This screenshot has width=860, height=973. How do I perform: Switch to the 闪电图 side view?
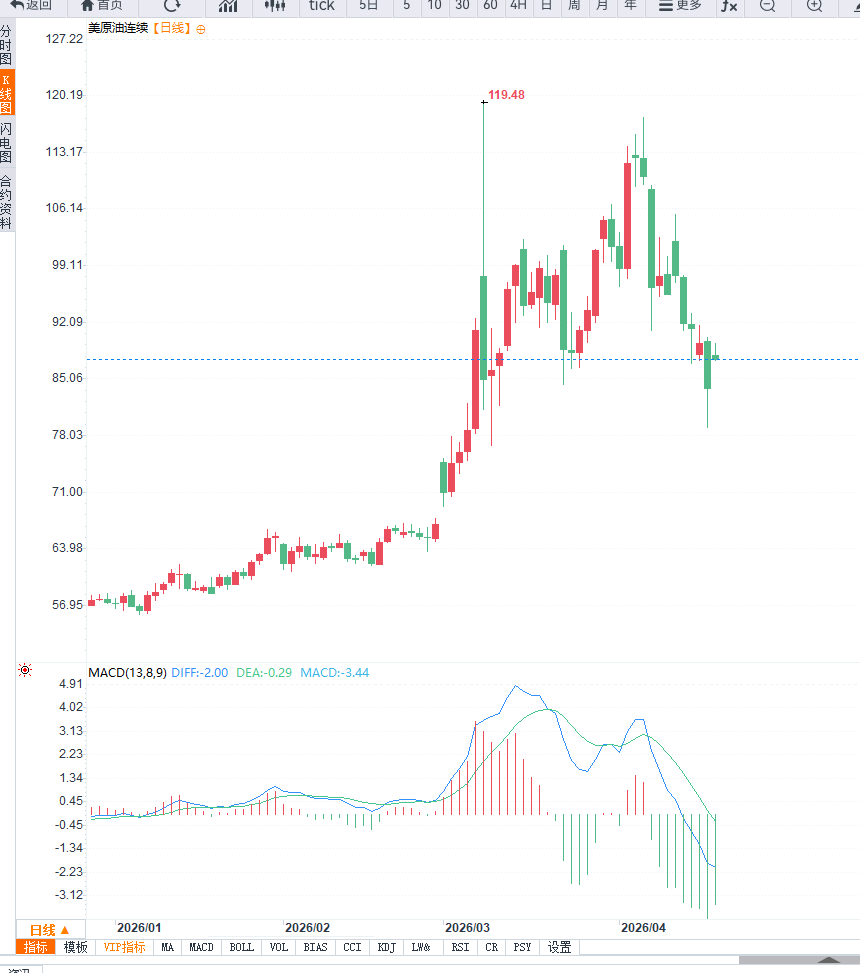7,142
